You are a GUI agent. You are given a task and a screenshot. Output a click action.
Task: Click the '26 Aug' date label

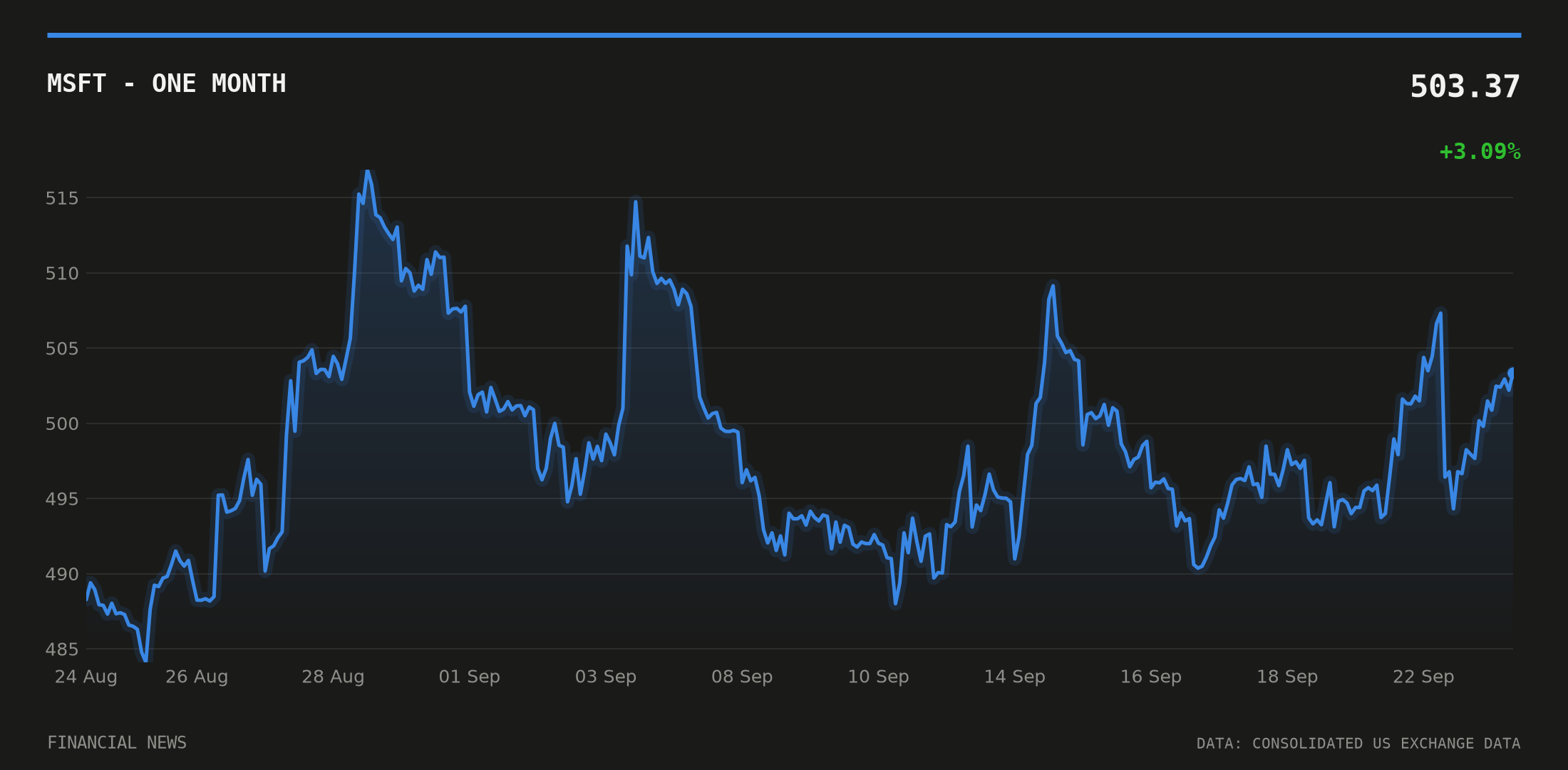(x=197, y=677)
